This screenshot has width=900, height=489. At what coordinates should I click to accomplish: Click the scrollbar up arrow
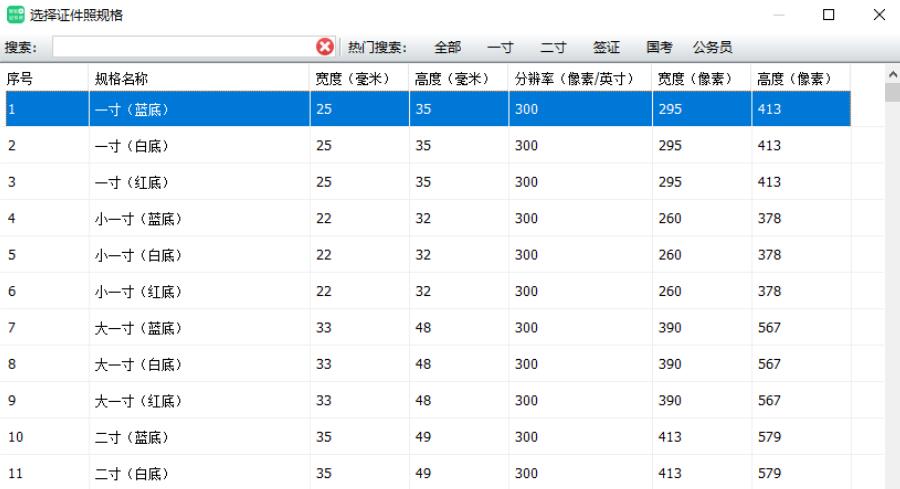(x=893, y=74)
